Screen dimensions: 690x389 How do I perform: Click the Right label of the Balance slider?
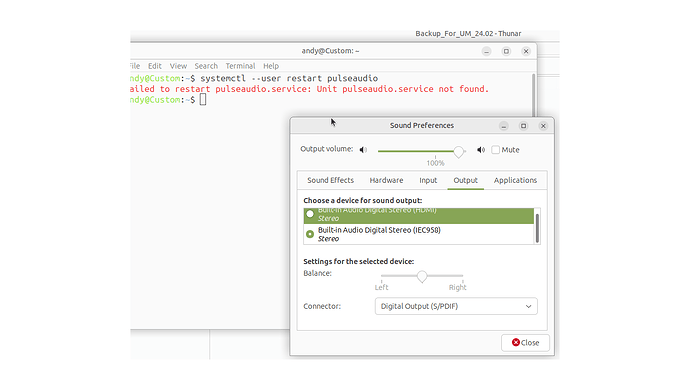[458, 287]
